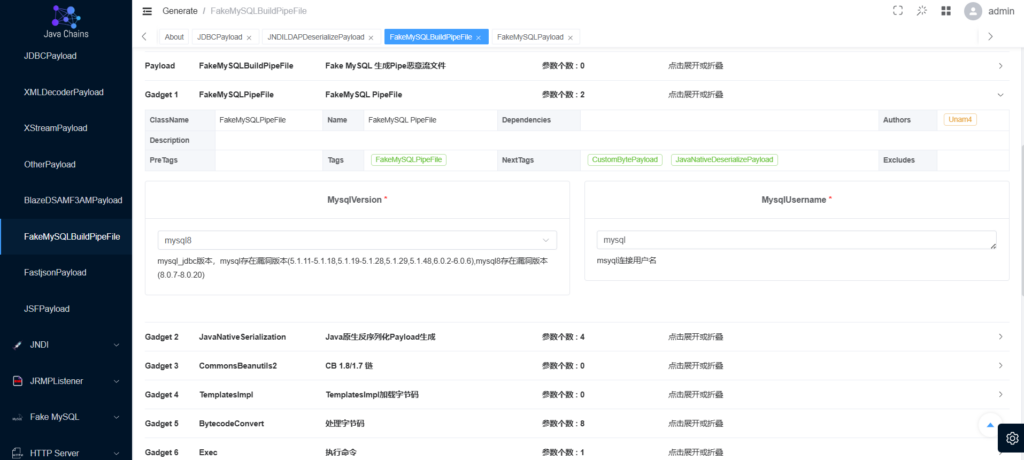
Task: Click the CustomBytePayload next tag
Action: (x=624, y=159)
